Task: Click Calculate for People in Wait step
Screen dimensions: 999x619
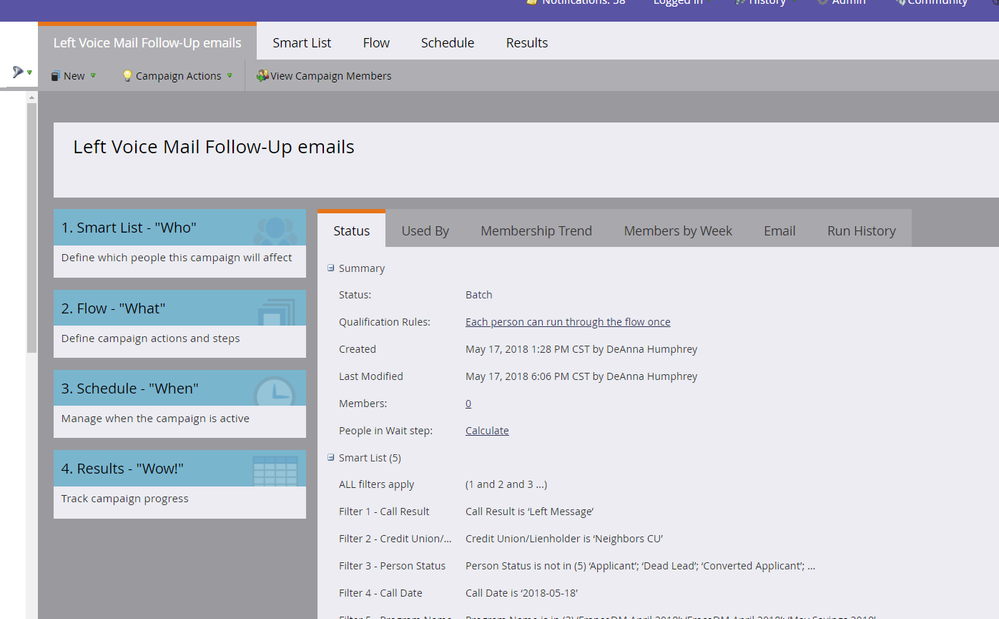Action: pos(487,431)
